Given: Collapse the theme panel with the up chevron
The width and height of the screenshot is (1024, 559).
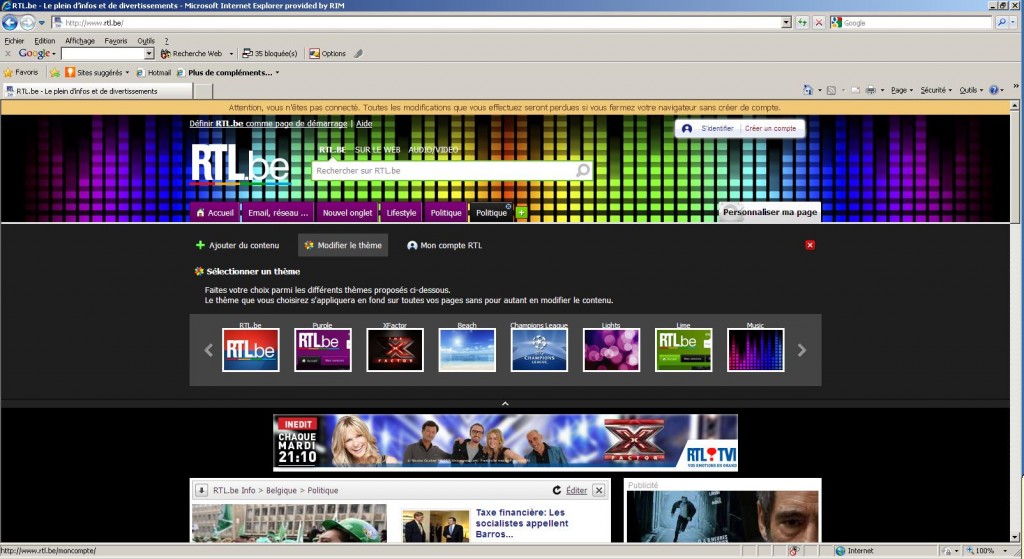Looking at the screenshot, I should pyautogui.click(x=505, y=404).
